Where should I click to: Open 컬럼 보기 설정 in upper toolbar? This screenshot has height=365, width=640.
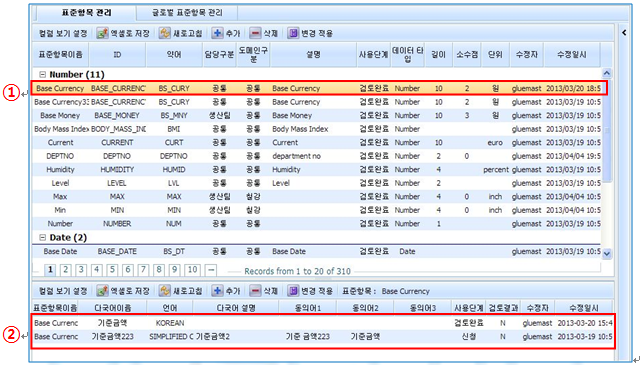pyautogui.click(x=63, y=33)
